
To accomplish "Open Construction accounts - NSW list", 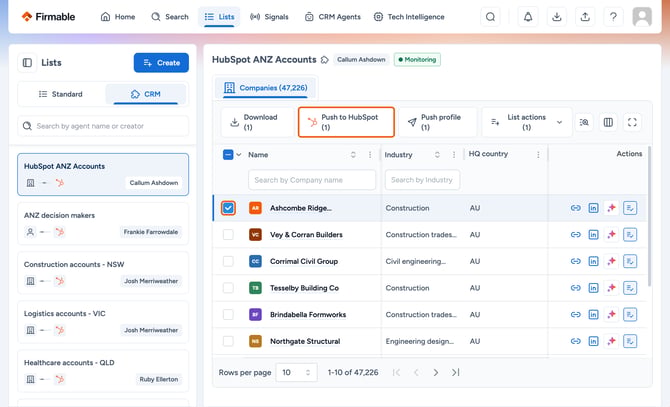I will coord(103,272).
